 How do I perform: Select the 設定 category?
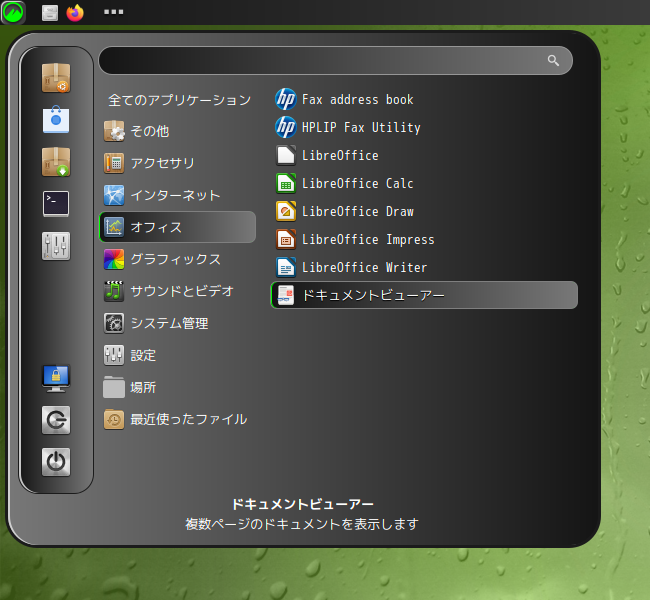(178, 355)
